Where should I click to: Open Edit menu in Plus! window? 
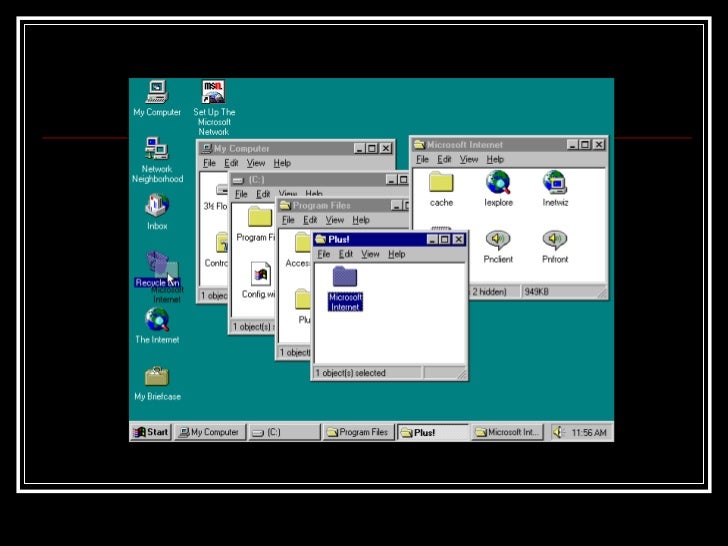tap(346, 254)
